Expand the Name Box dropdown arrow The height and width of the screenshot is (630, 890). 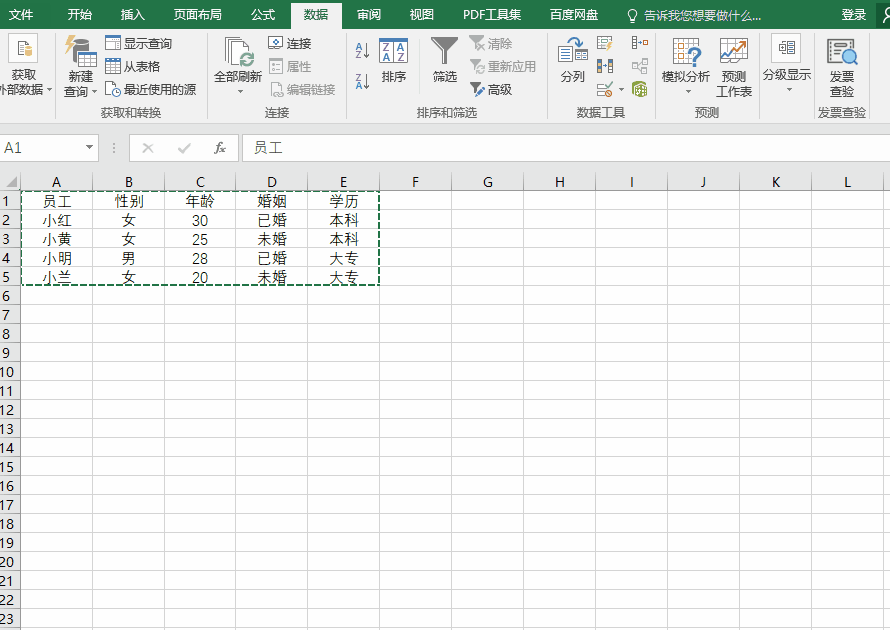(89, 148)
